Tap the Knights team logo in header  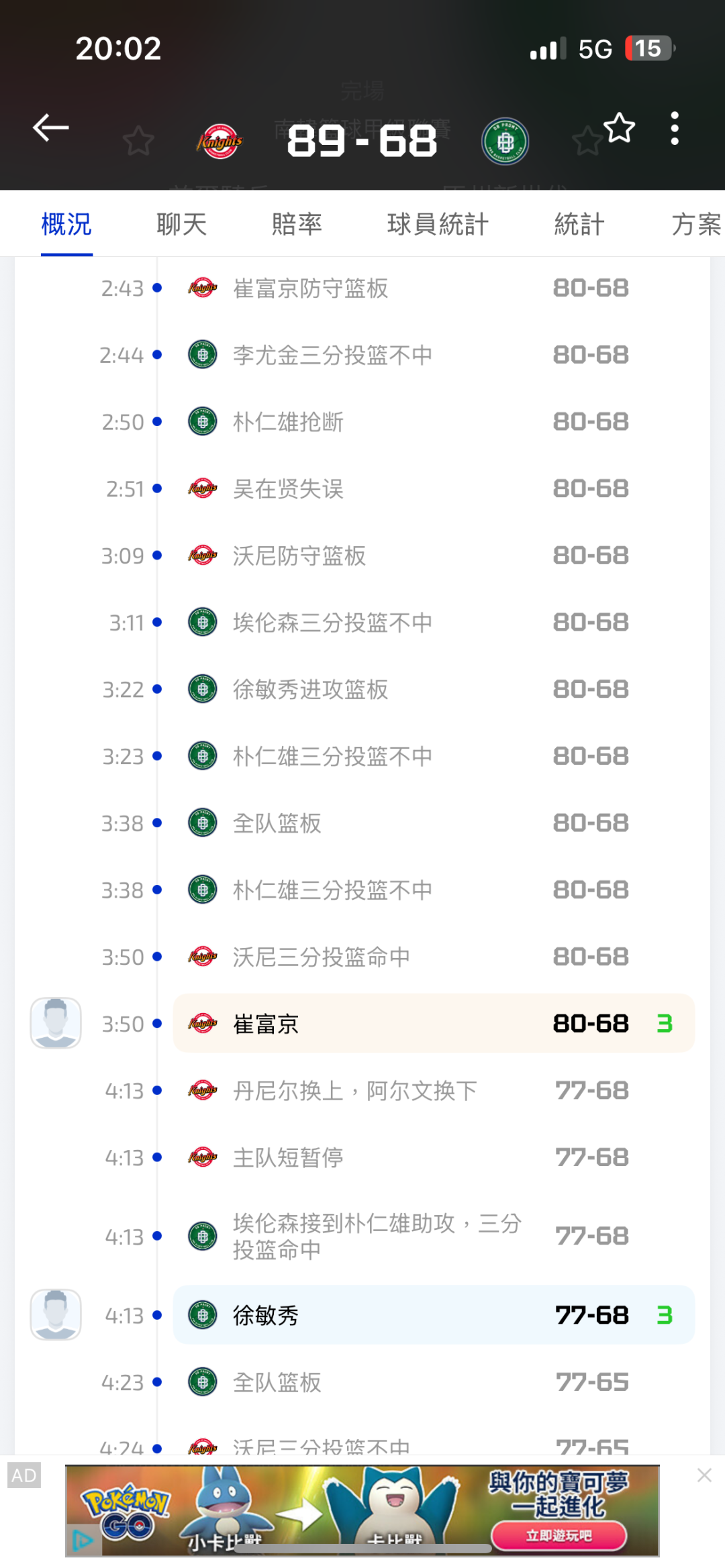[220, 142]
